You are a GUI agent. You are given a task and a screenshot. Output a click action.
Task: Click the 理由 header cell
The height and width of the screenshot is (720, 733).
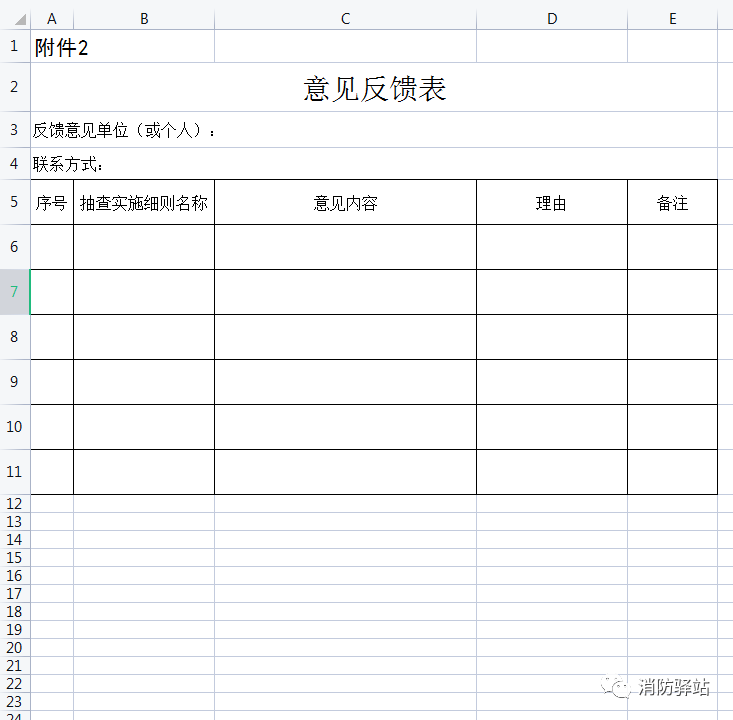click(552, 203)
